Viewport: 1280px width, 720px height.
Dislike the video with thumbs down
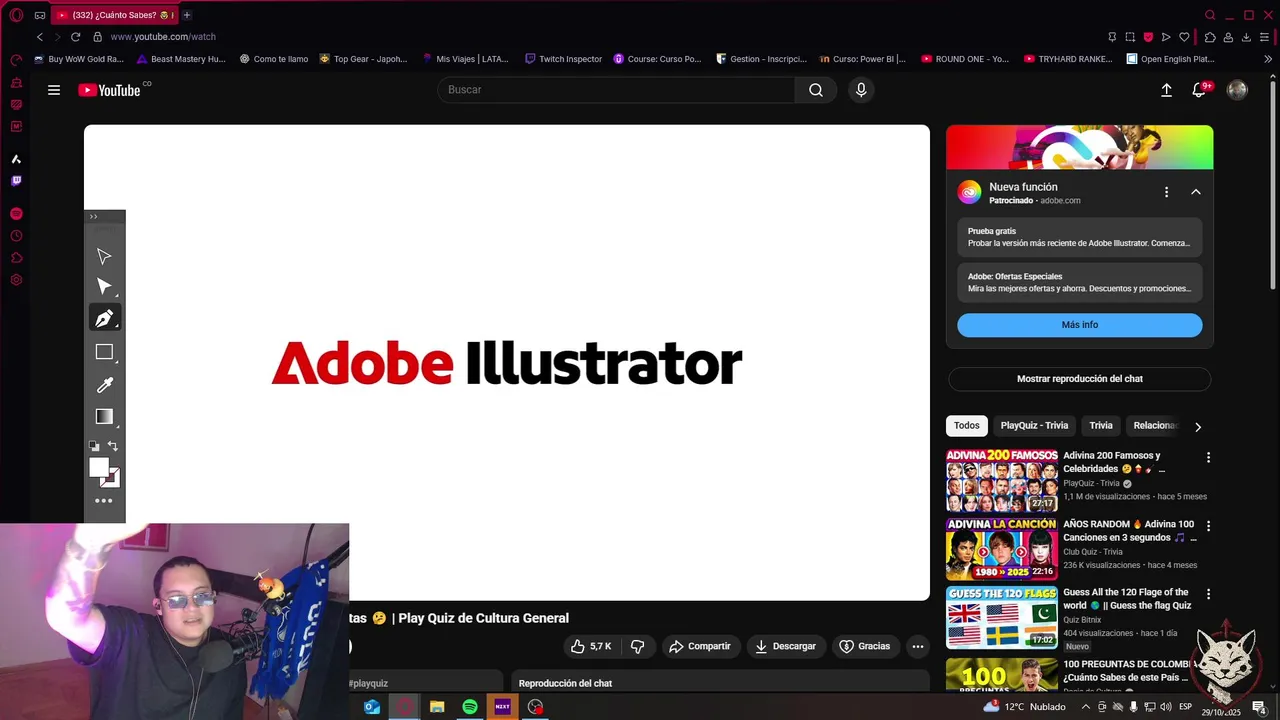[637, 646]
